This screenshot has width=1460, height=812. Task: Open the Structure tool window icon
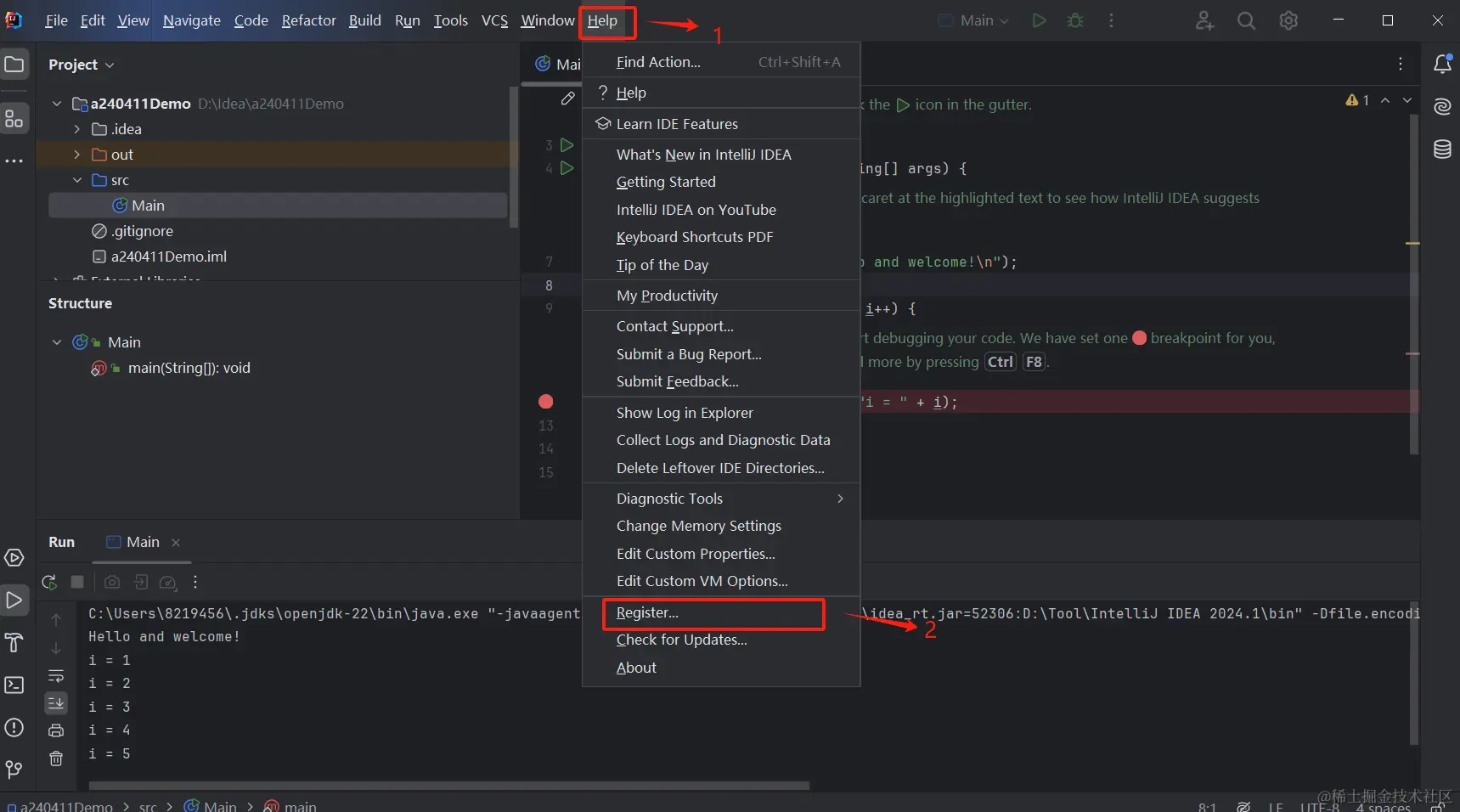click(x=14, y=118)
